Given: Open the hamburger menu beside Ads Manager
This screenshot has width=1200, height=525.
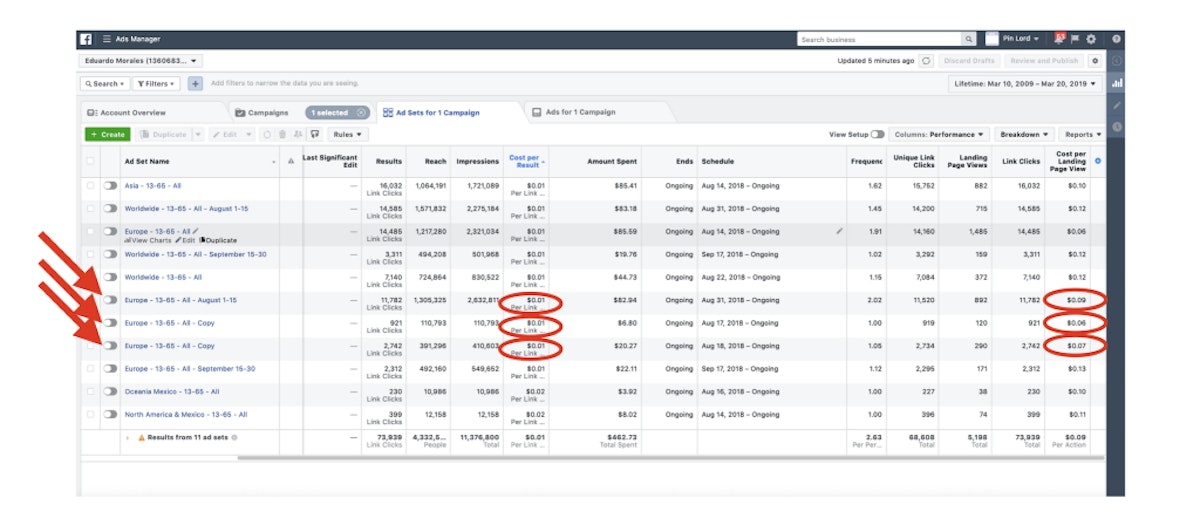Looking at the screenshot, I should (106, 39).
